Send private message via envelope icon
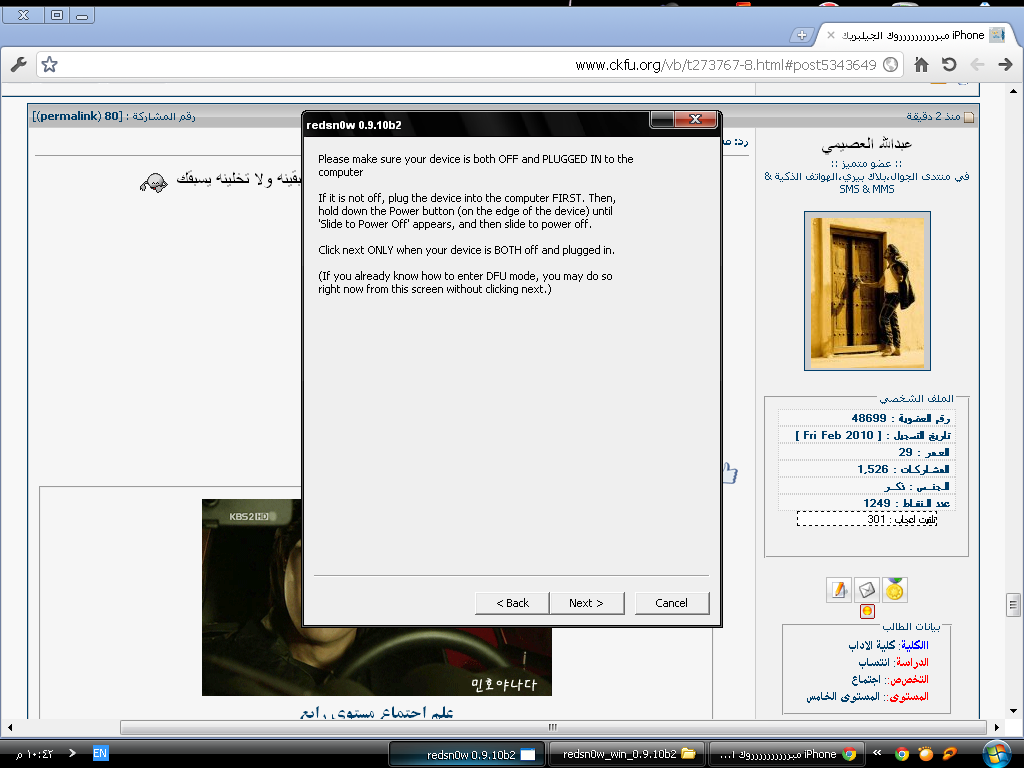The width and height of the screenshot is (1024, 768). [x=867, y=590]
